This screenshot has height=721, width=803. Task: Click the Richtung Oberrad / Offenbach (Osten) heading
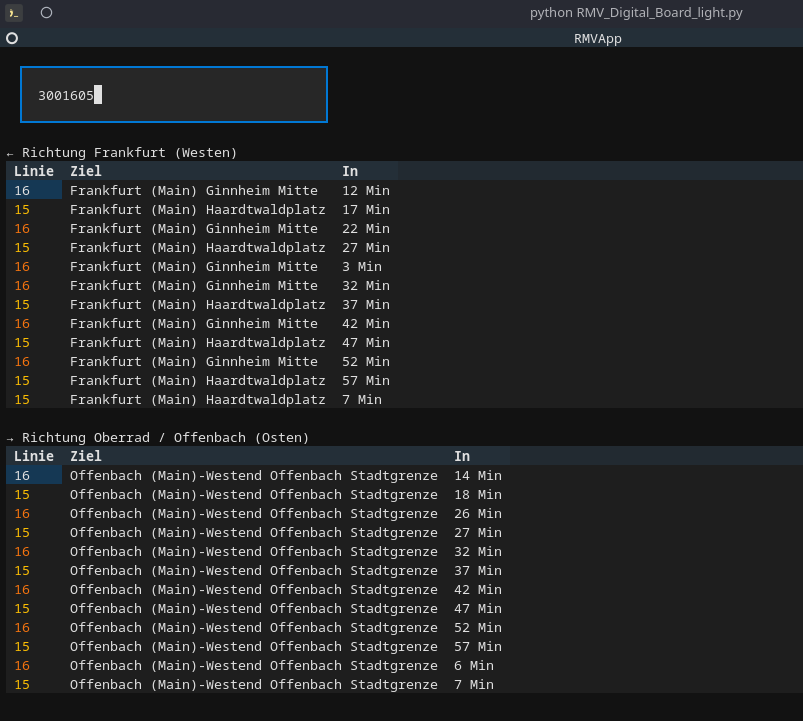[x=165, y=438]
